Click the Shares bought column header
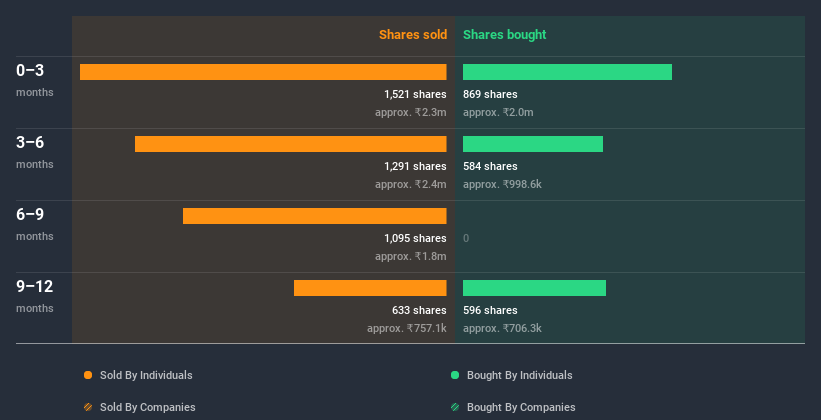Screen dimensions: 821x420 (505, 35)
